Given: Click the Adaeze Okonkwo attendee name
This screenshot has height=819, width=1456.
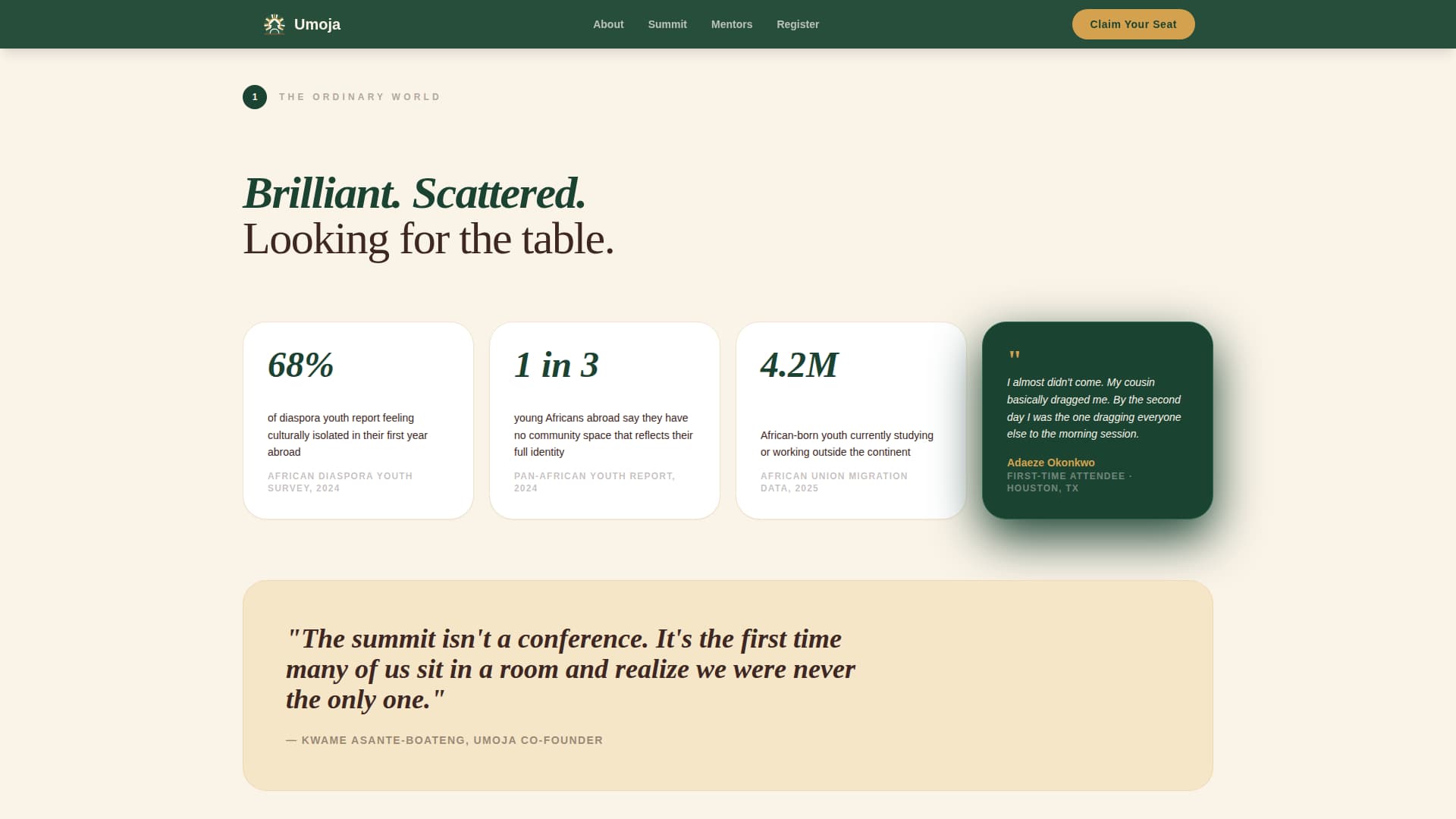Looking at the screenshot, I should tap(1050, 463).
